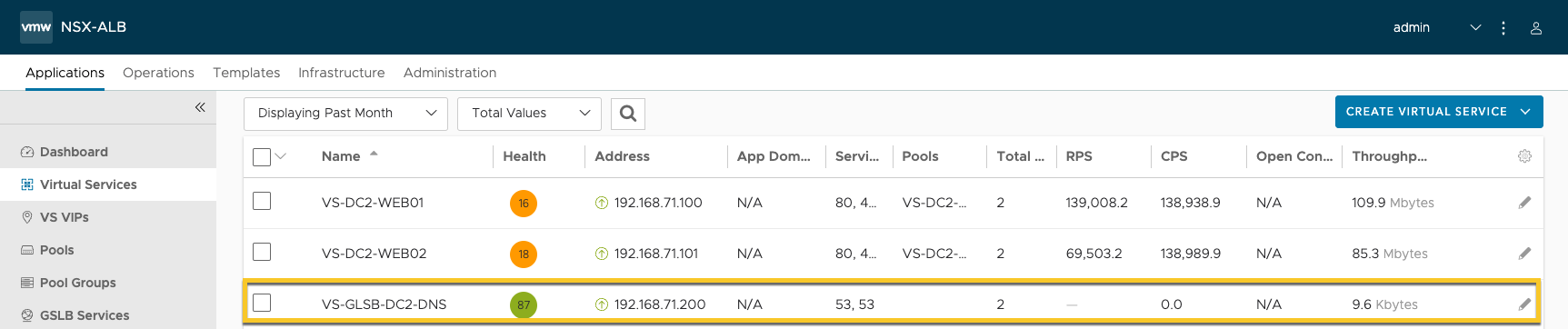Open the Templates tab
This screenshot has width=1568, height=329.
click(x=246, y=73)
